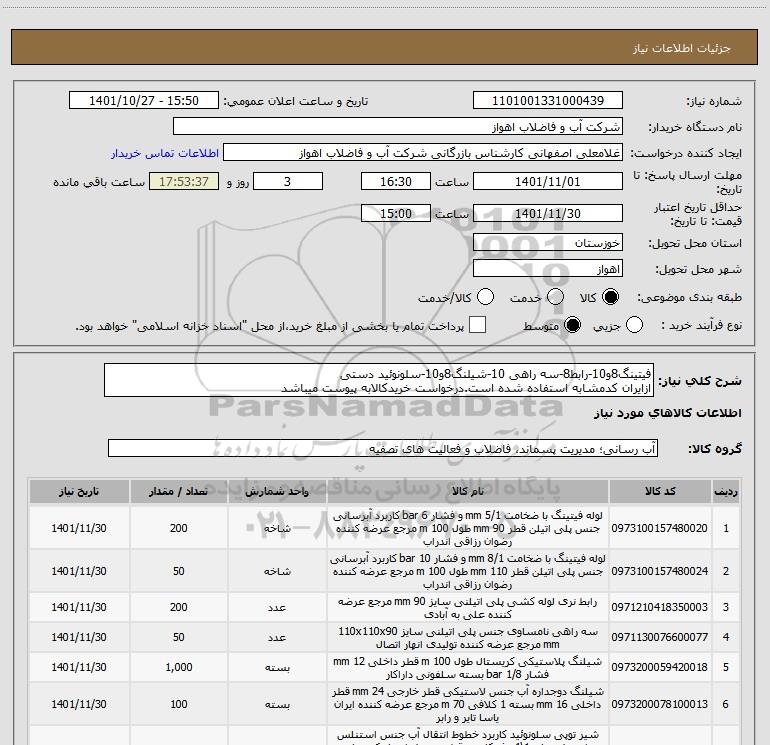
Task: Click the ردیف column header
Action: point(726,491)
